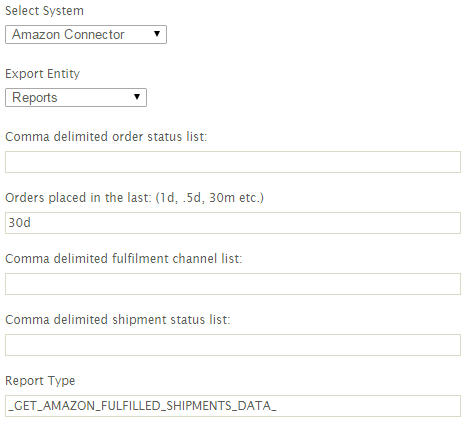Open the Select System dropdown
This screenshot has width=472, height=429.
click(86, 34)
